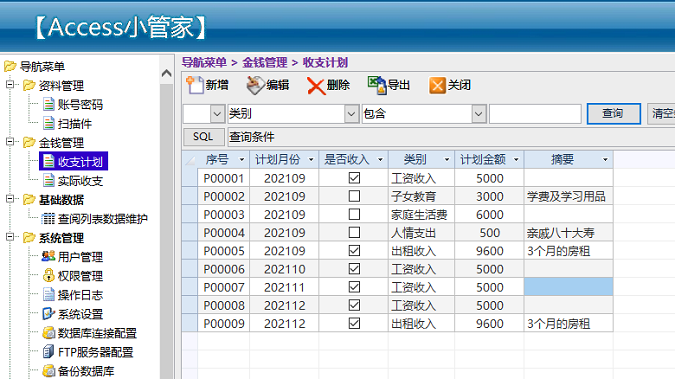Collapse the 金钱管理 tree node
Image resolution: width=675 pixels, height=379 pixels.
tap(9, 142)
